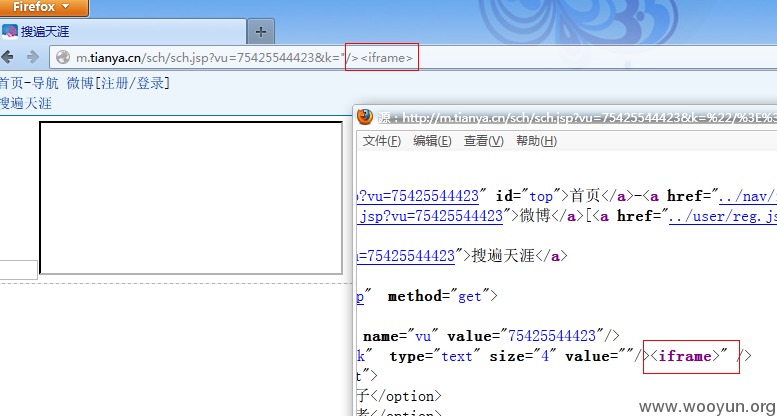Click the globe site identity icon

click(63, 58)
